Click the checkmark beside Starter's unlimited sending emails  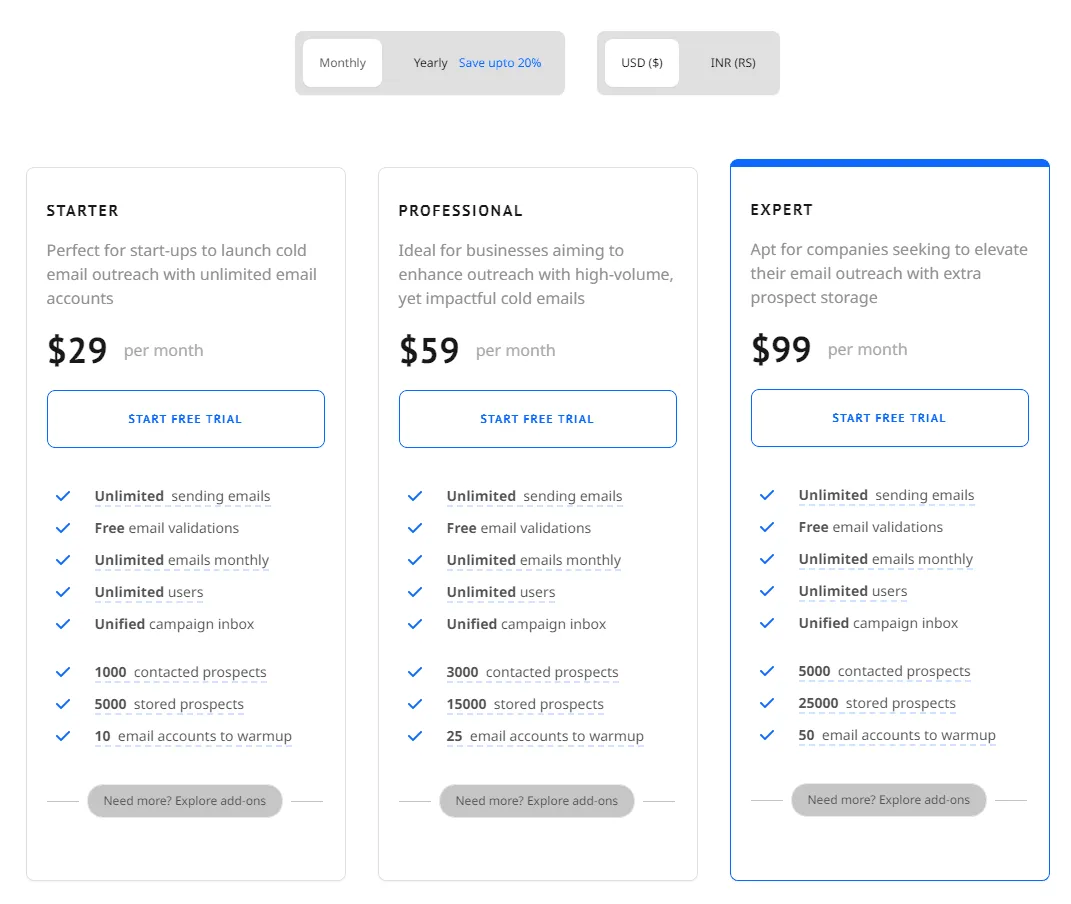63,496
